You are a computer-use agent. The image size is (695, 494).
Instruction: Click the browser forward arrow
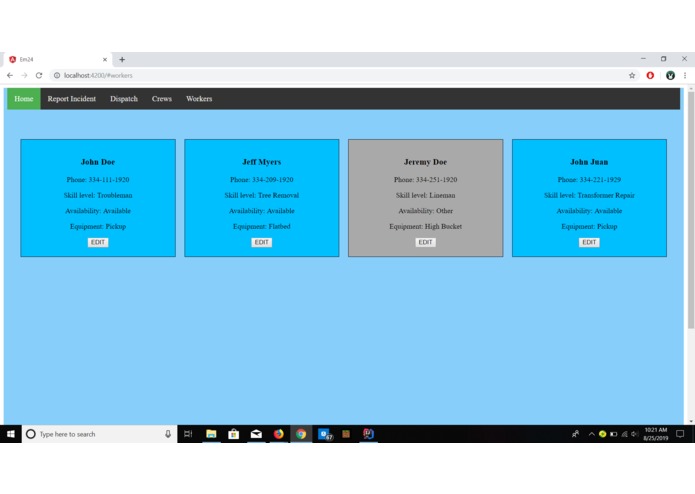tap(24, 75)
